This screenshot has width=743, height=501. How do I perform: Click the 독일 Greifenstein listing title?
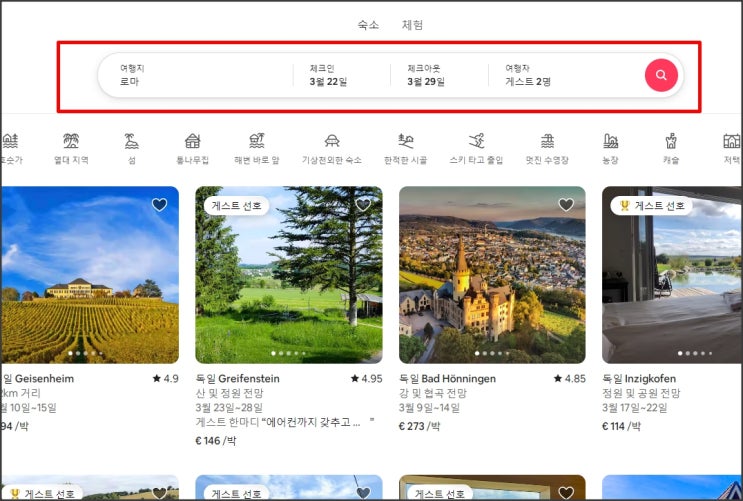pyautogui.click(x=237, y=379)
